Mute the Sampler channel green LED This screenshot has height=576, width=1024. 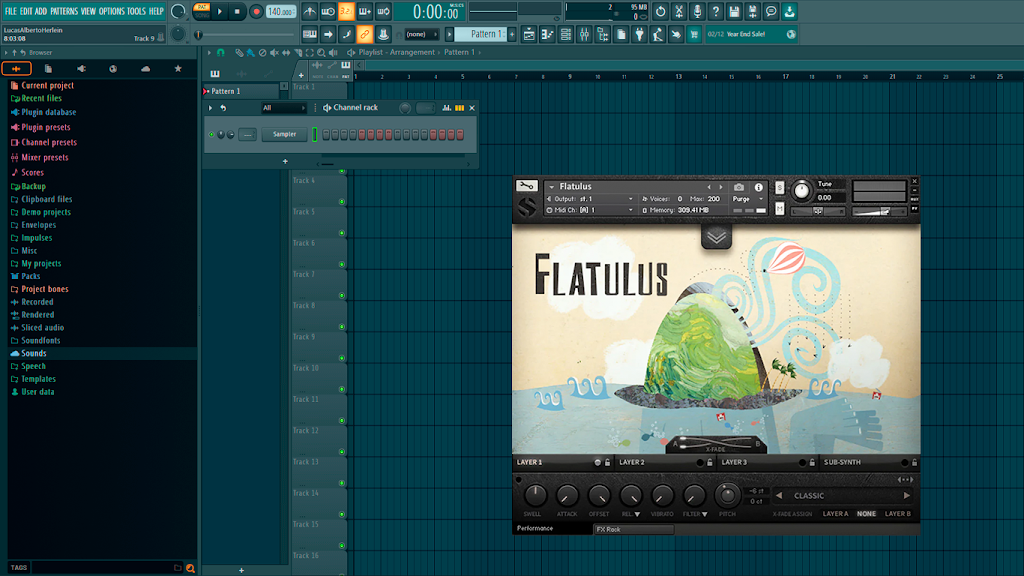pos(212,135)
